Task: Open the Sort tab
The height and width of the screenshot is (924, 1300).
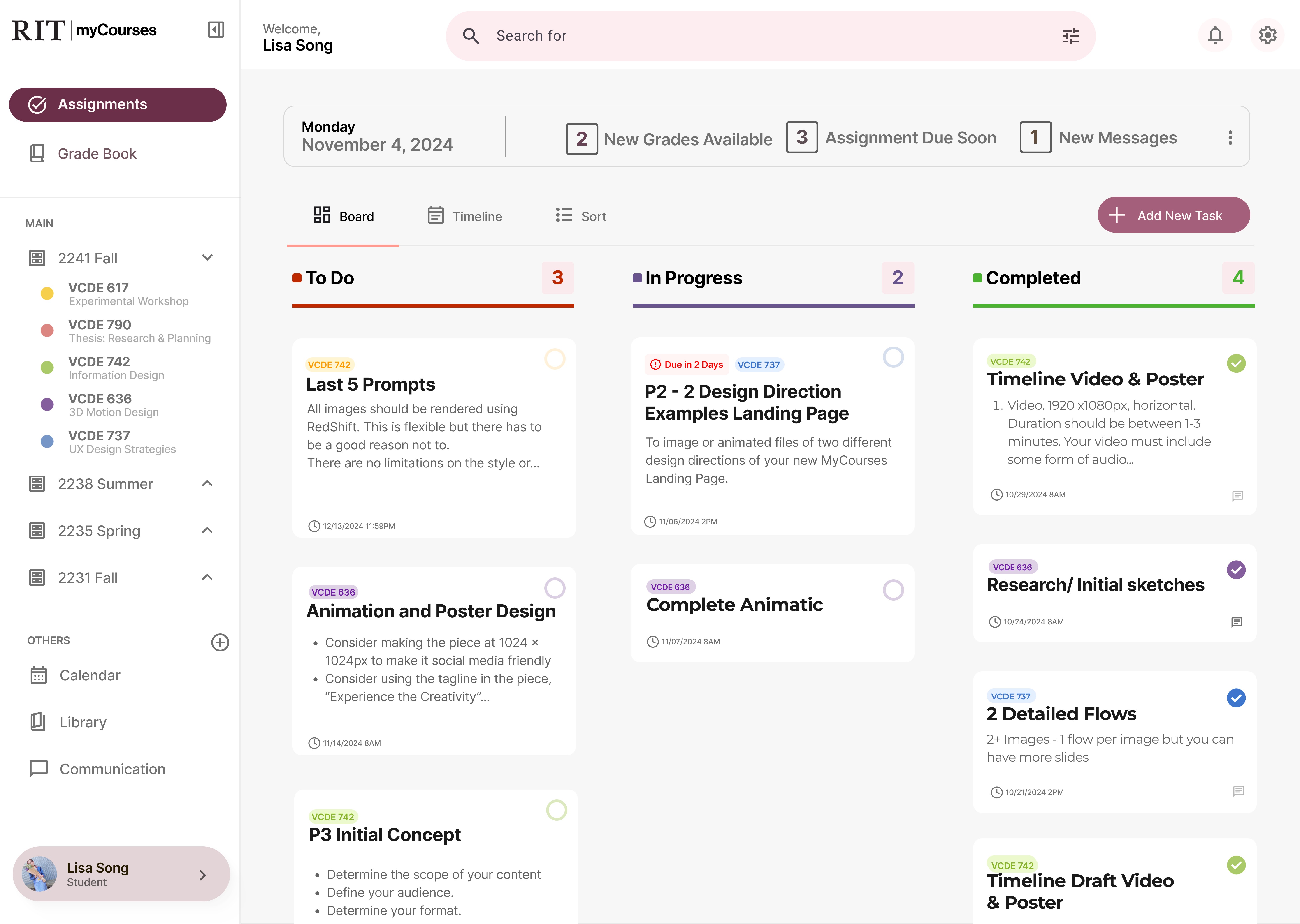Action: coord(581,216)
